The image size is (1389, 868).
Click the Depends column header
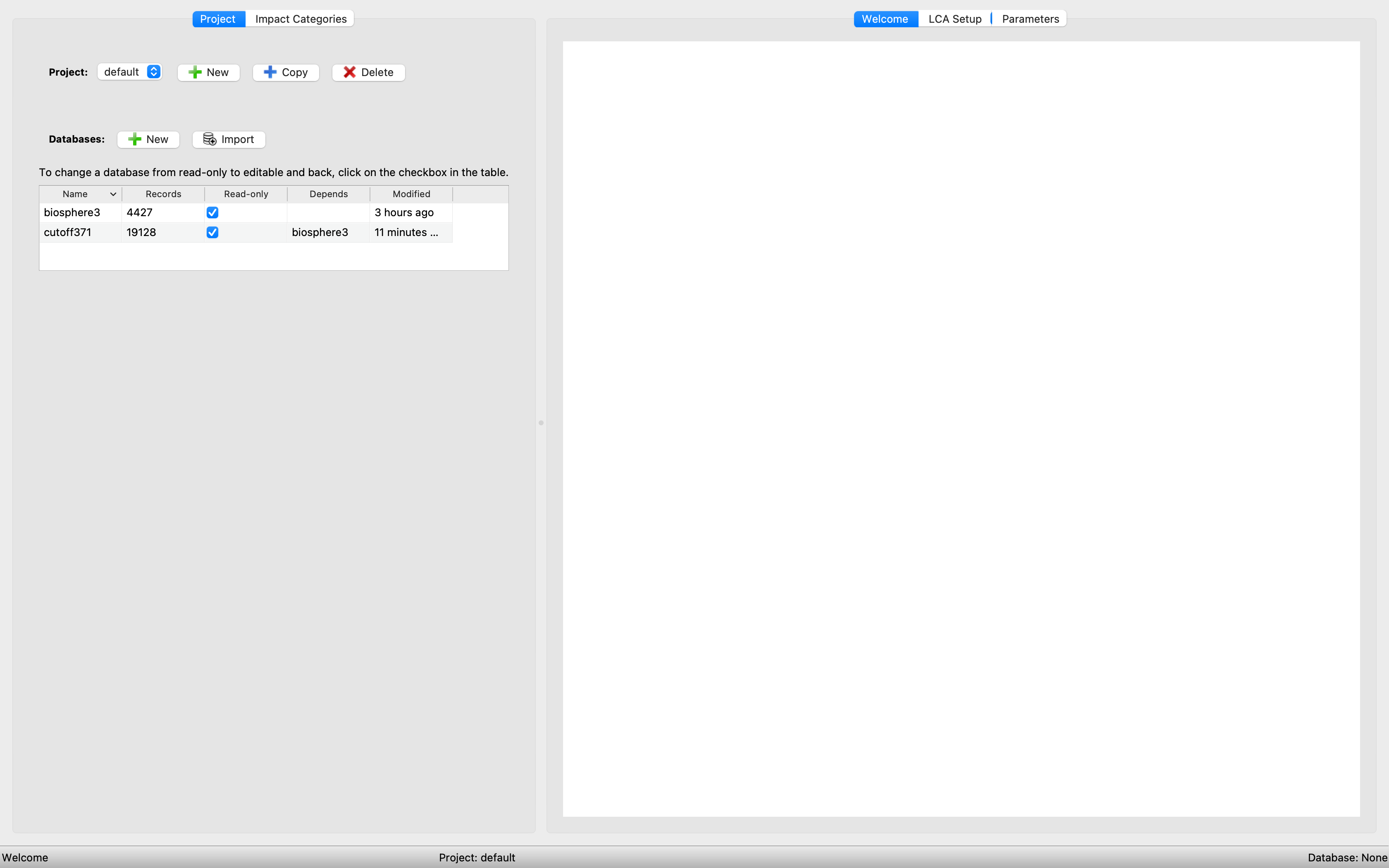pyautogui.click(x=328, y=194)
